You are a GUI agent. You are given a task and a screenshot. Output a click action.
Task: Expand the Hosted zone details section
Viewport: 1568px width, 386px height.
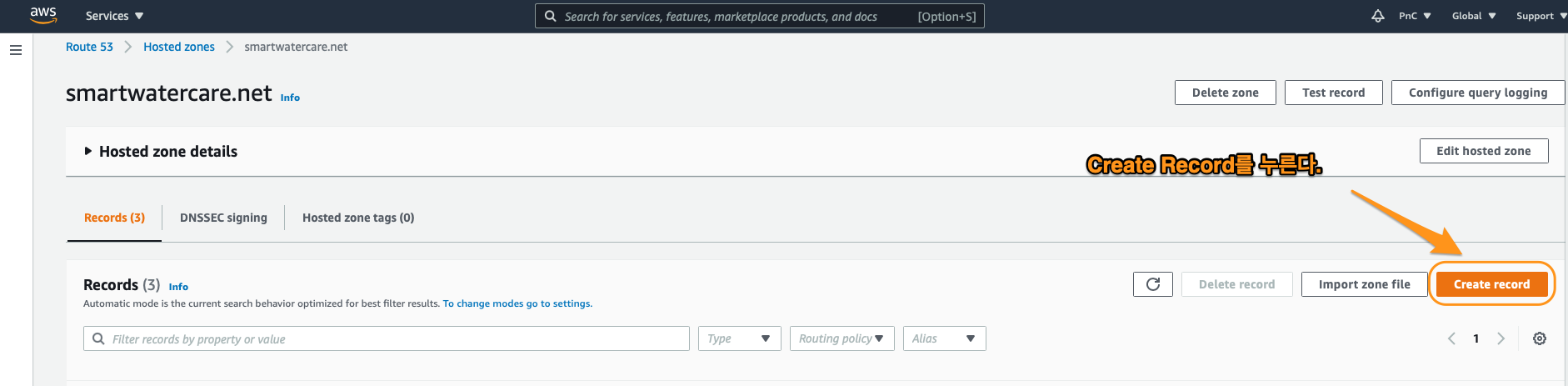pos(88,152)
